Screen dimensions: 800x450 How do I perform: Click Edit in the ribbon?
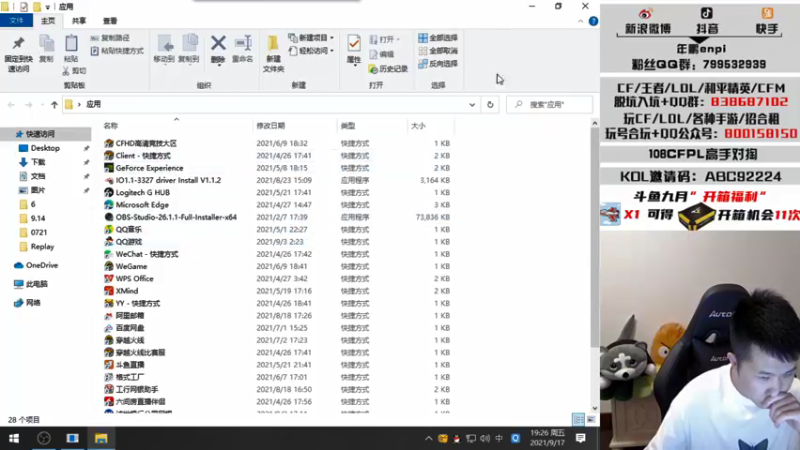point(382,54)
